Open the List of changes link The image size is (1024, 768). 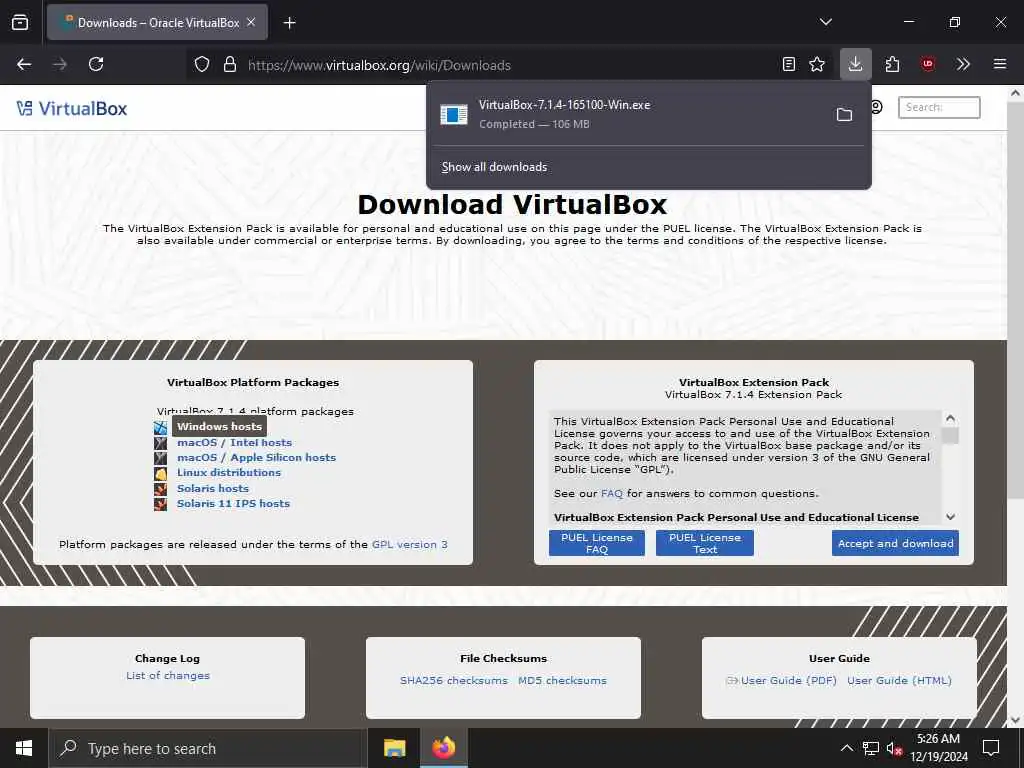coord(168,676)
